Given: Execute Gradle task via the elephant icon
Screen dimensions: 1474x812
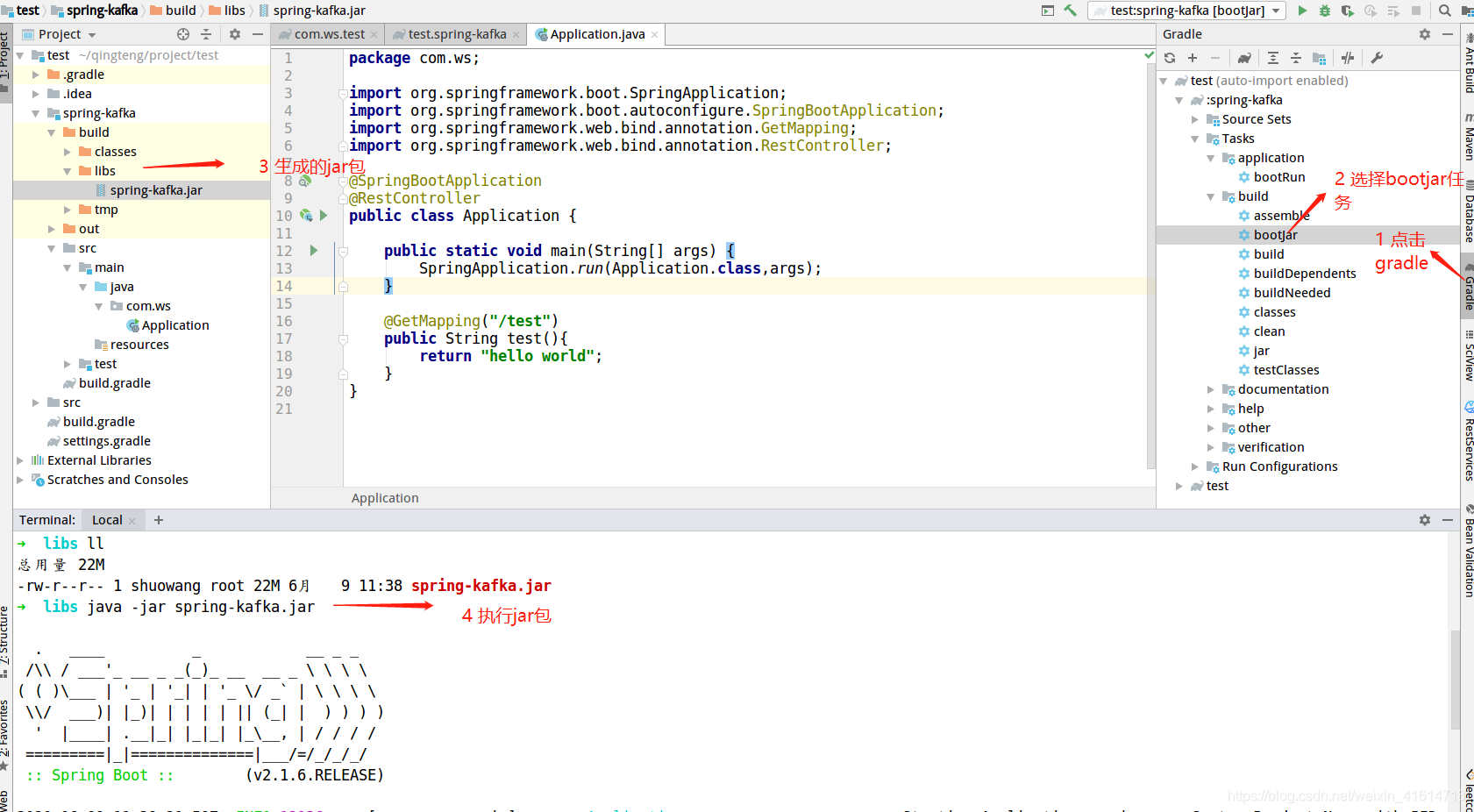Looking at the screenshot, I should [1244, 58].
